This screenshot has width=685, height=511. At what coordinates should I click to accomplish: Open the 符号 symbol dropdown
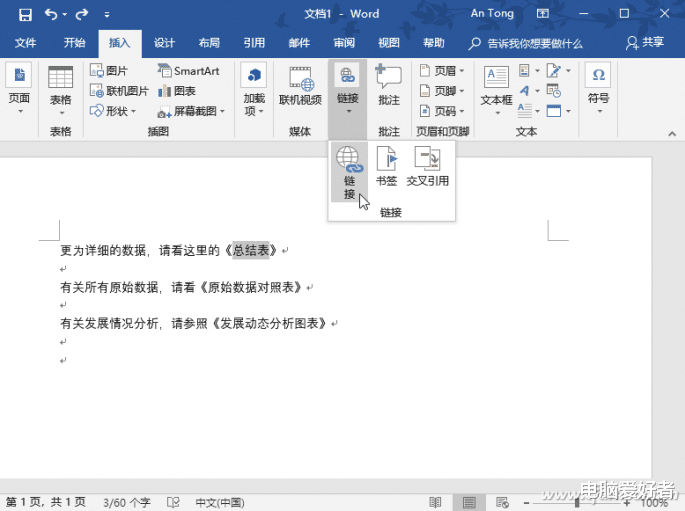point(599,90)
